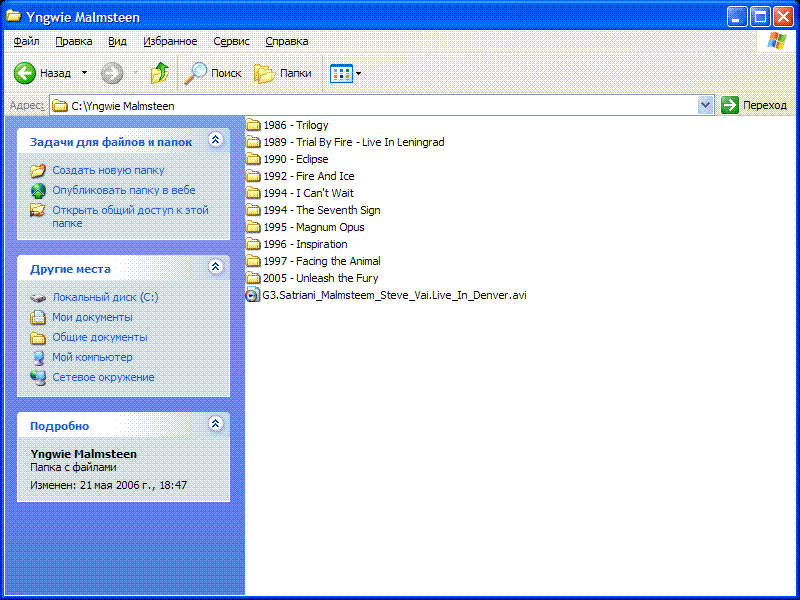Image resolution: width=800 pixels, height=600 pixels.
Task: Expand the address bar dropdown list
Action: coord(705,105)
